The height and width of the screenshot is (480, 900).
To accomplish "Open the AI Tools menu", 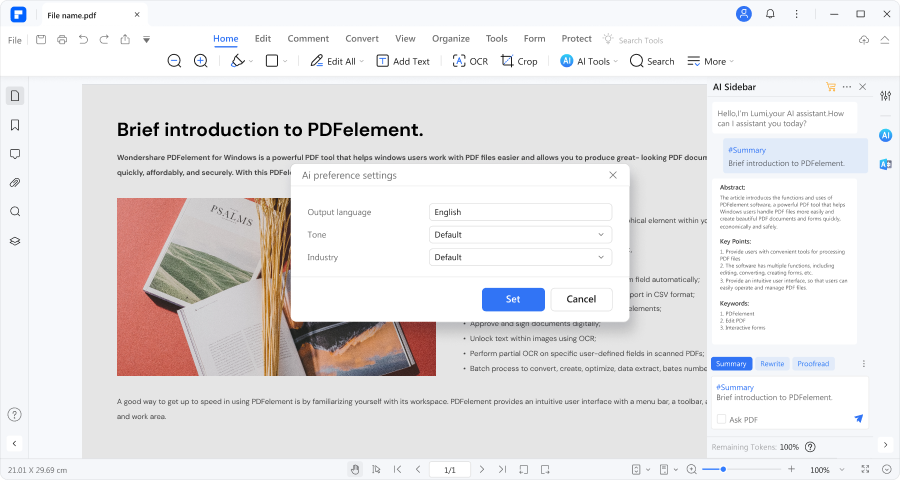I will tap(589, 61).
